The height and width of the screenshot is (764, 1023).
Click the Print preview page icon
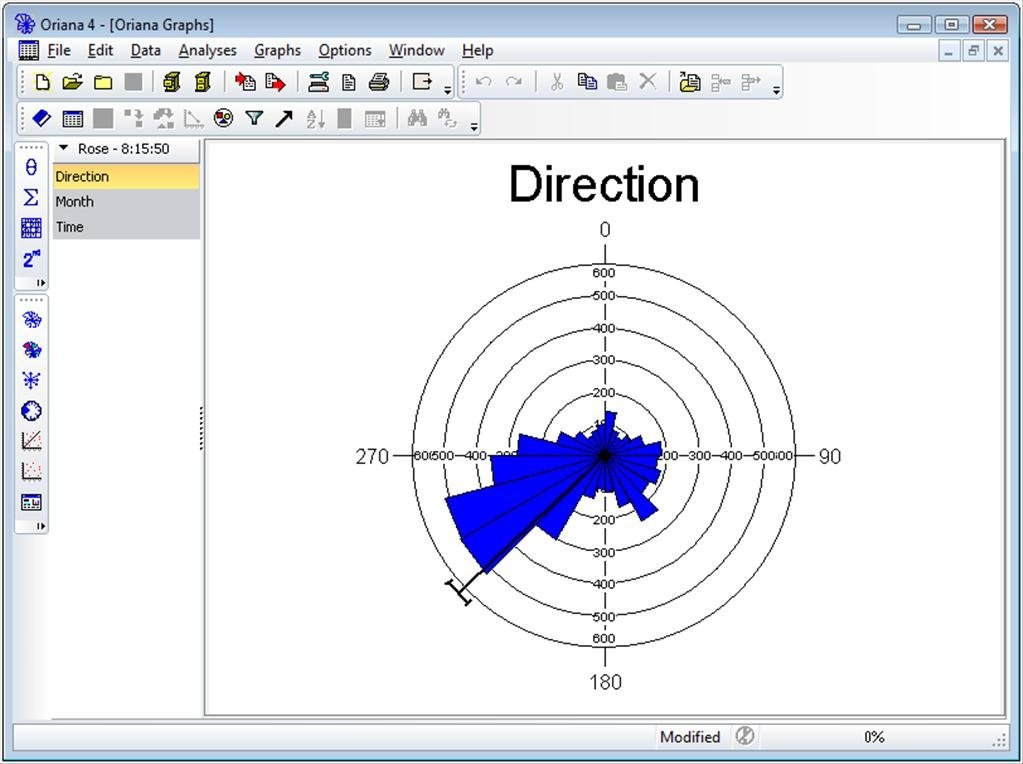[x=349, y=82]
